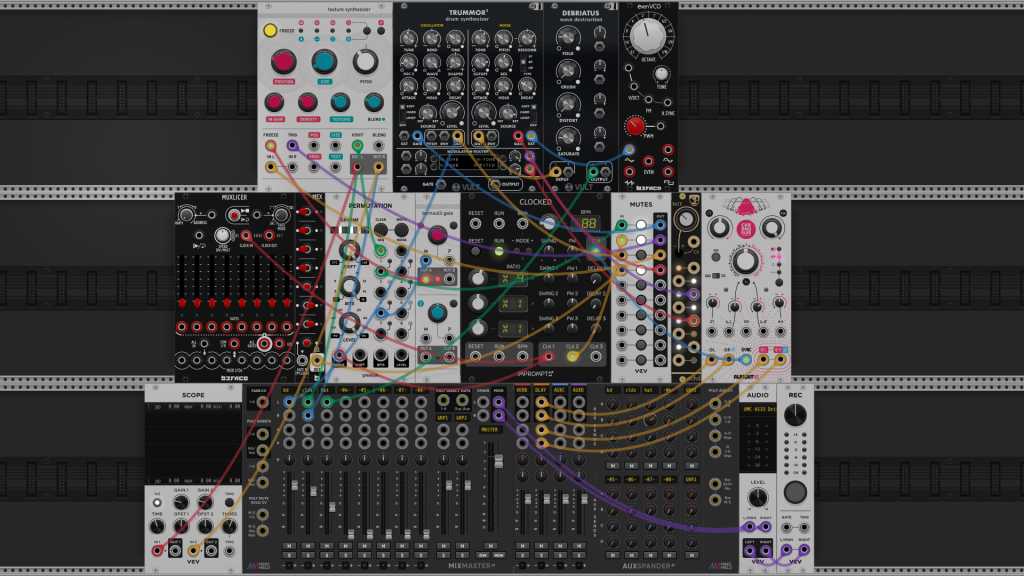Click the Scope GAIN 1 knob
The image size is (1024, 576).
(x=181, y=502)
